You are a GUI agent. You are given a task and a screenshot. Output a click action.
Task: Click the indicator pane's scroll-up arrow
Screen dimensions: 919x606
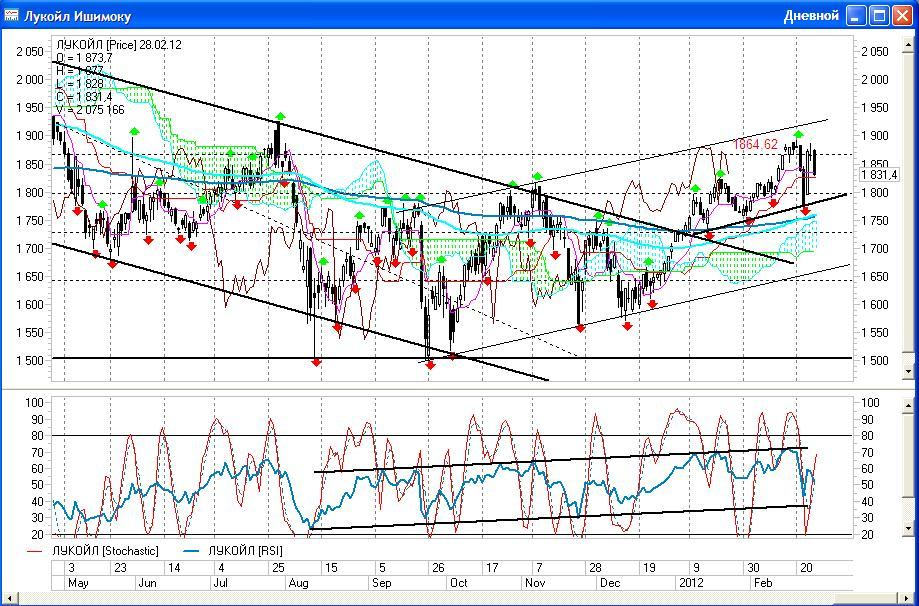[x=909, y=405]
